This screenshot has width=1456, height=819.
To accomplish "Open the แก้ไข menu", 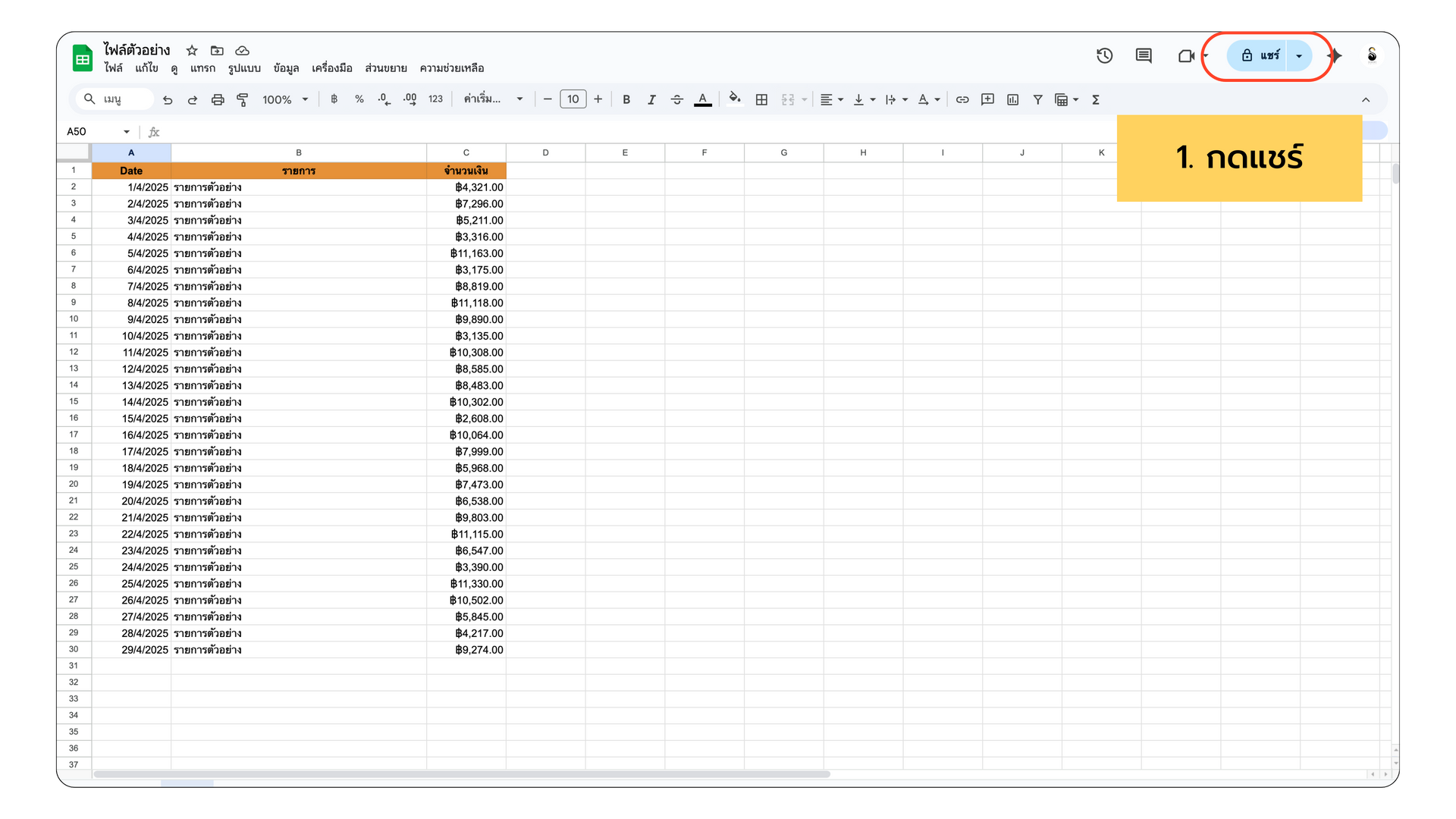I will [x=146, y=68].
